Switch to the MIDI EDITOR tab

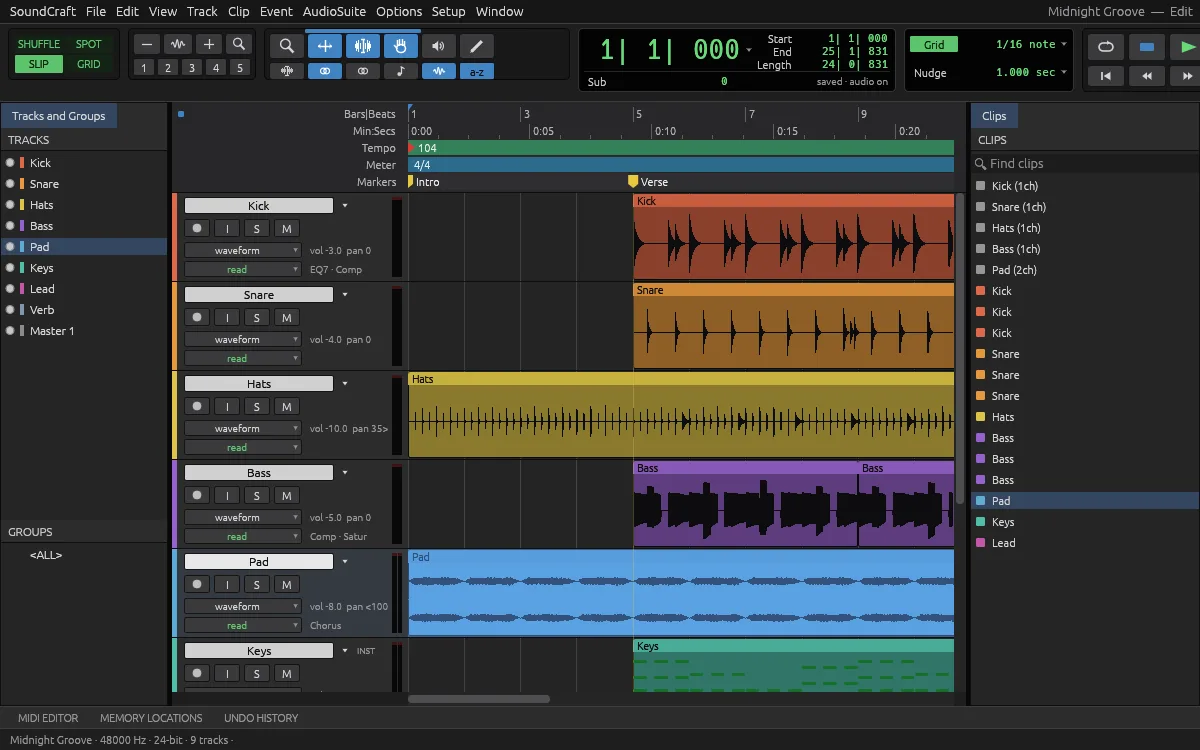click(x=48, y=718)
